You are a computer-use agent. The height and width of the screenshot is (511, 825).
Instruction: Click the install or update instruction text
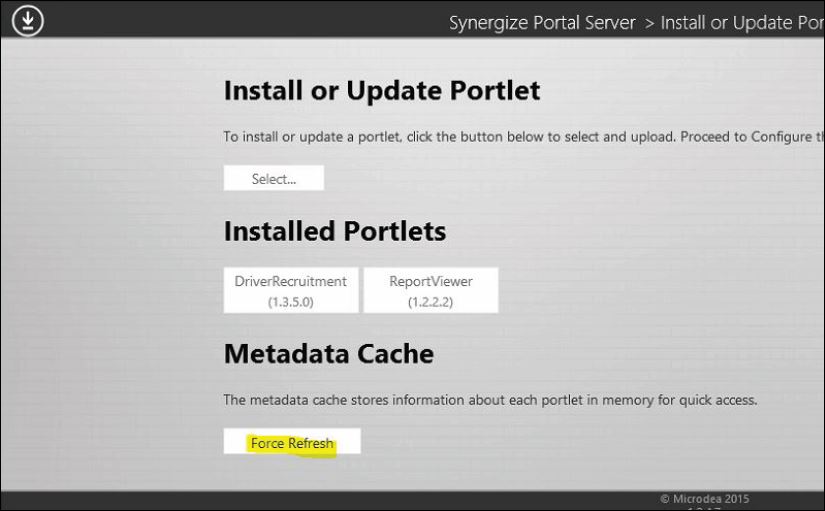click(524, 137)
